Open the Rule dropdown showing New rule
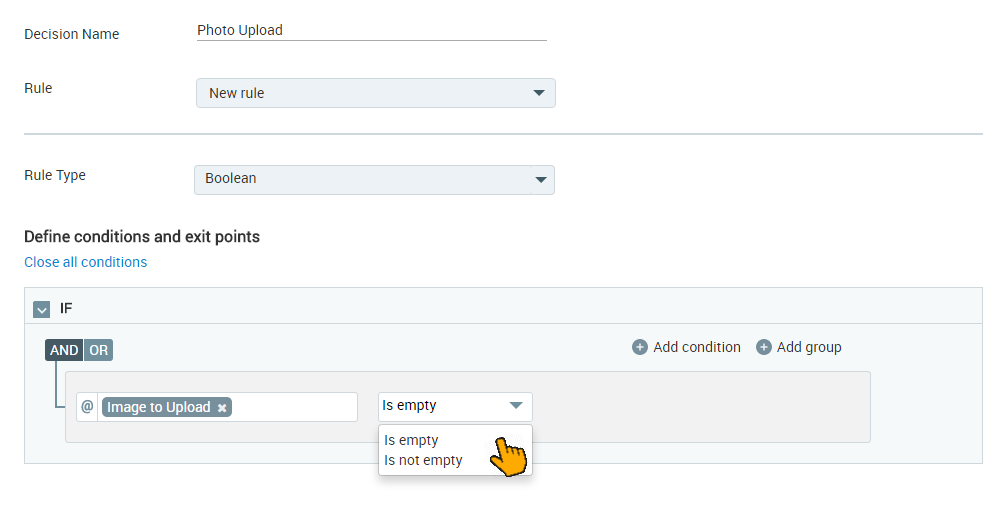This screenshot has width=998, height=527. (x=376, y=93)
